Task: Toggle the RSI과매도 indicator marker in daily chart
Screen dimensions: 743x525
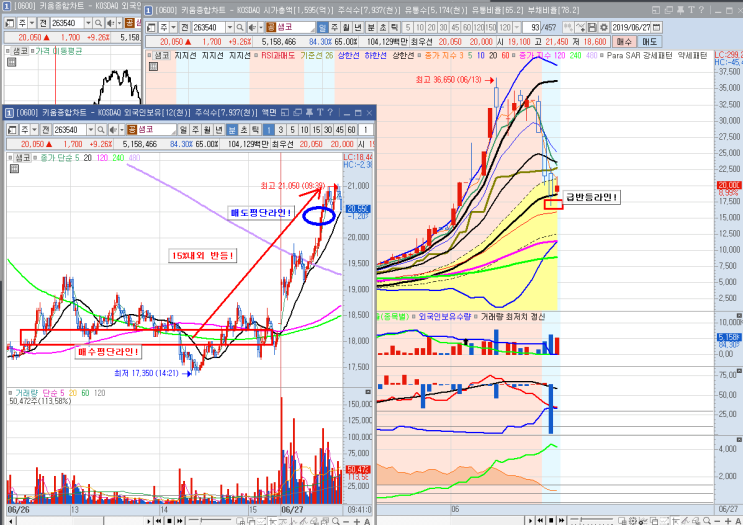Action: 256,55
